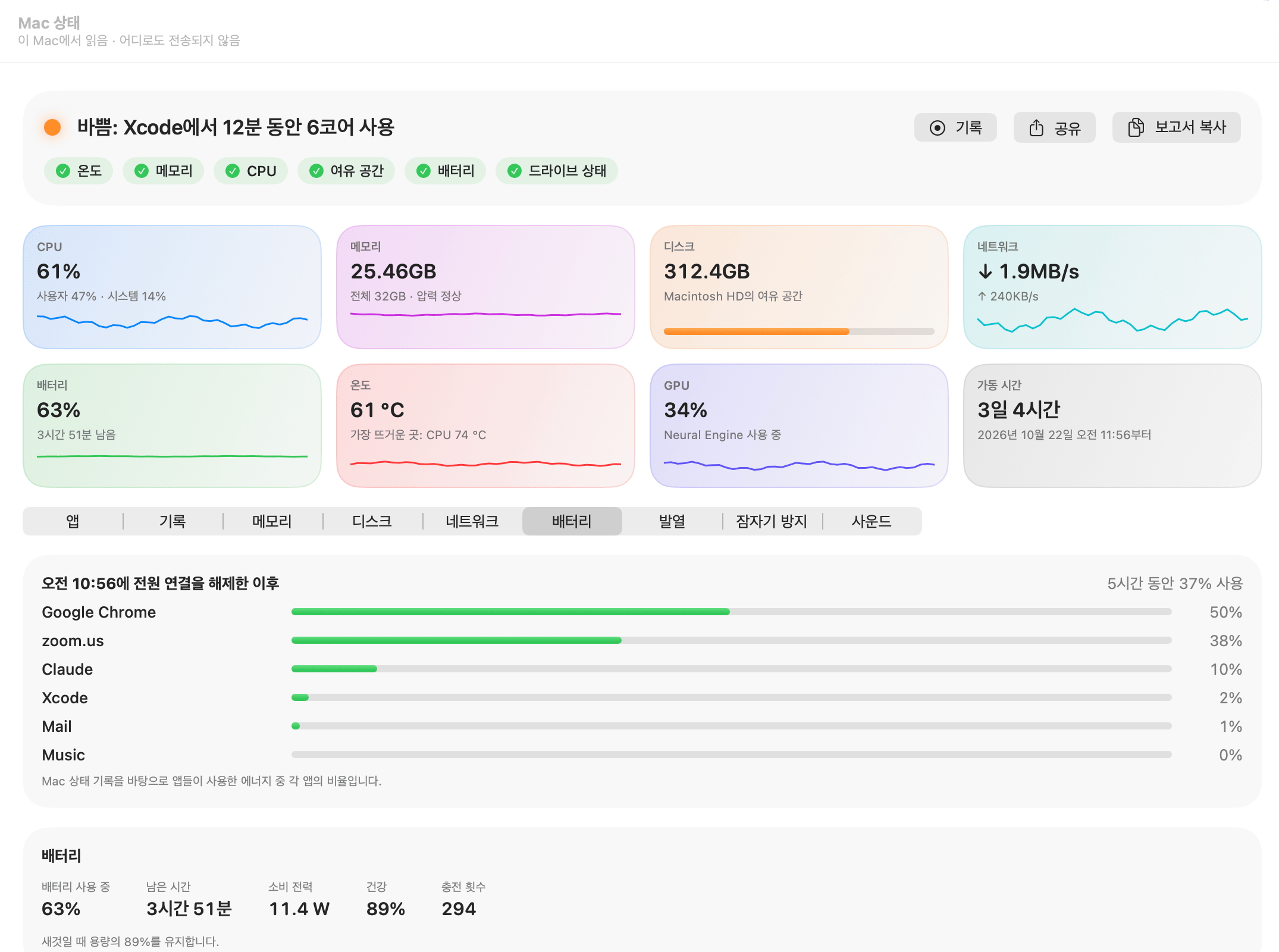The image size is (1279, 952).
Task: Click the 드라이브 상태 status chip label
Action: [x=568, y=171]
